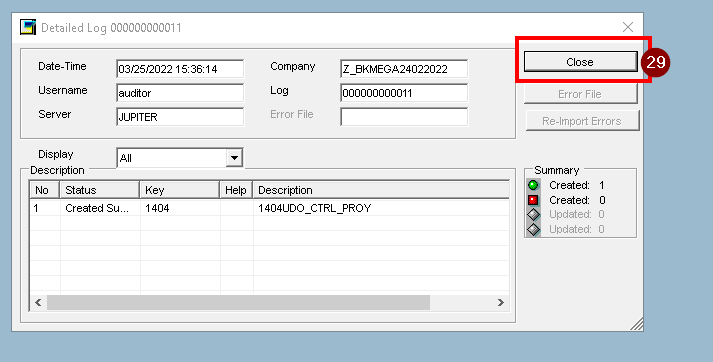This screenshot has width=713, height=362.
Task: Click the Error File button
Action: tap(581, 94)
